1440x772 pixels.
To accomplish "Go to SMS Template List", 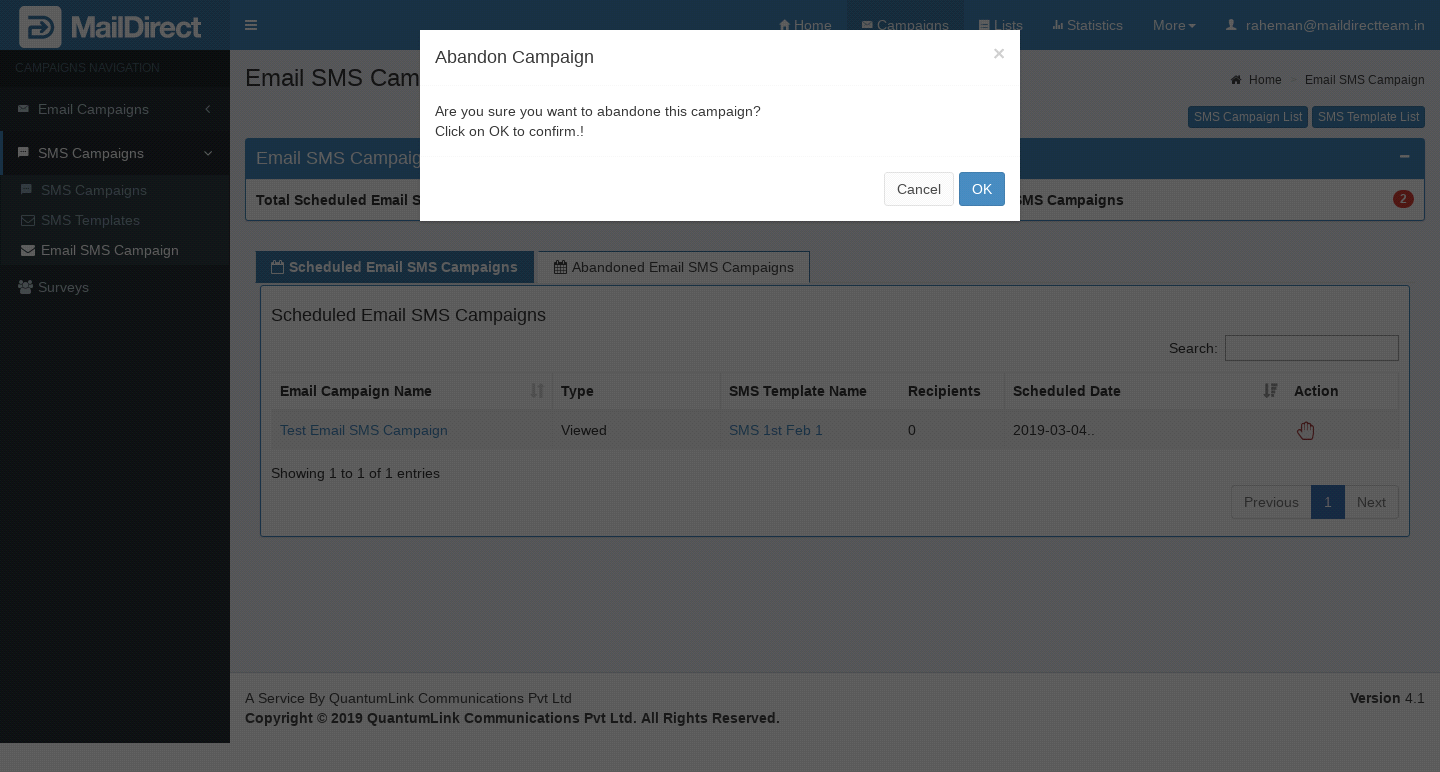I will (x=1367, y=117).
